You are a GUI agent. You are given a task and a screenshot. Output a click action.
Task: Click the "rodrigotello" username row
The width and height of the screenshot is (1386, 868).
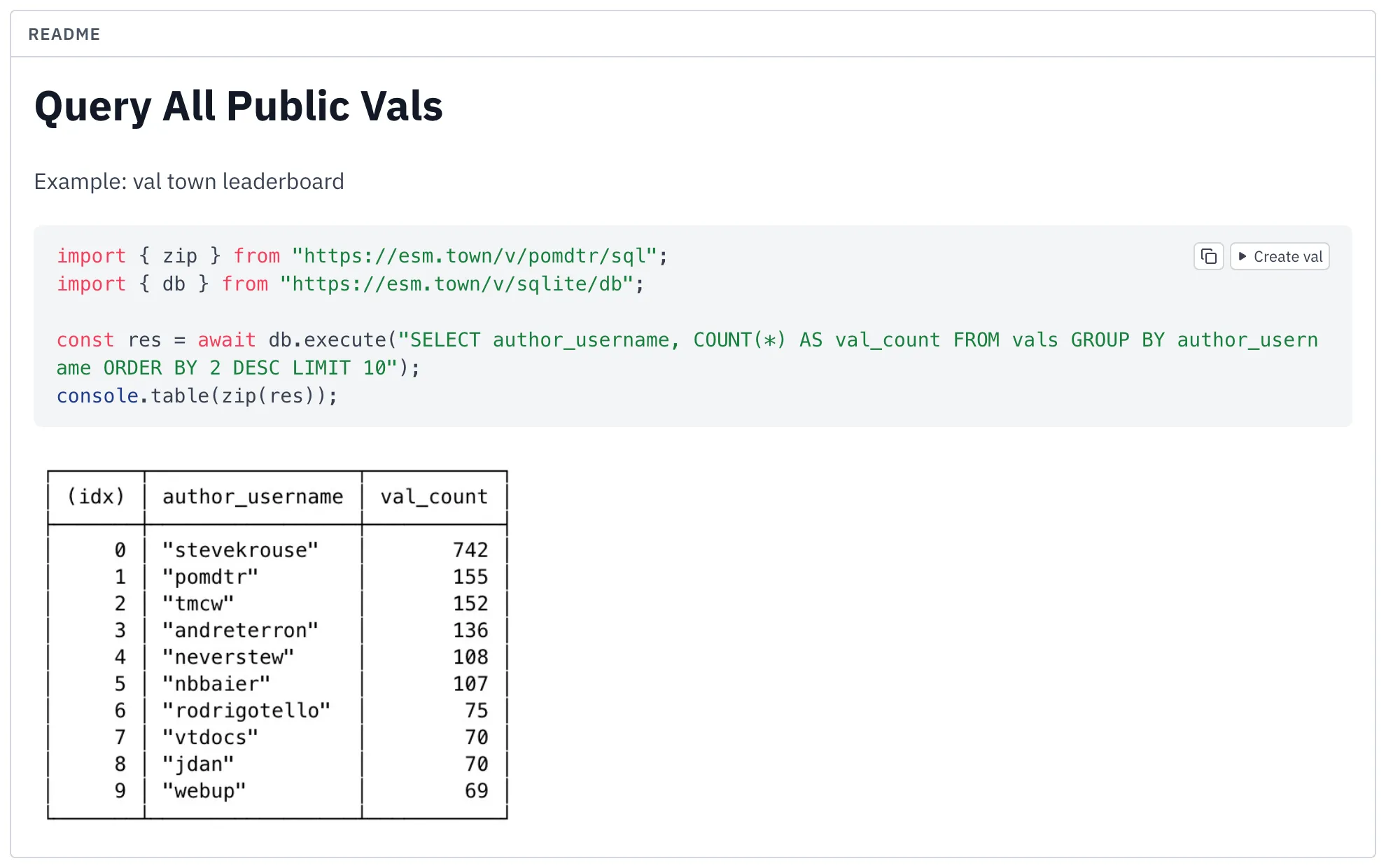246,710
